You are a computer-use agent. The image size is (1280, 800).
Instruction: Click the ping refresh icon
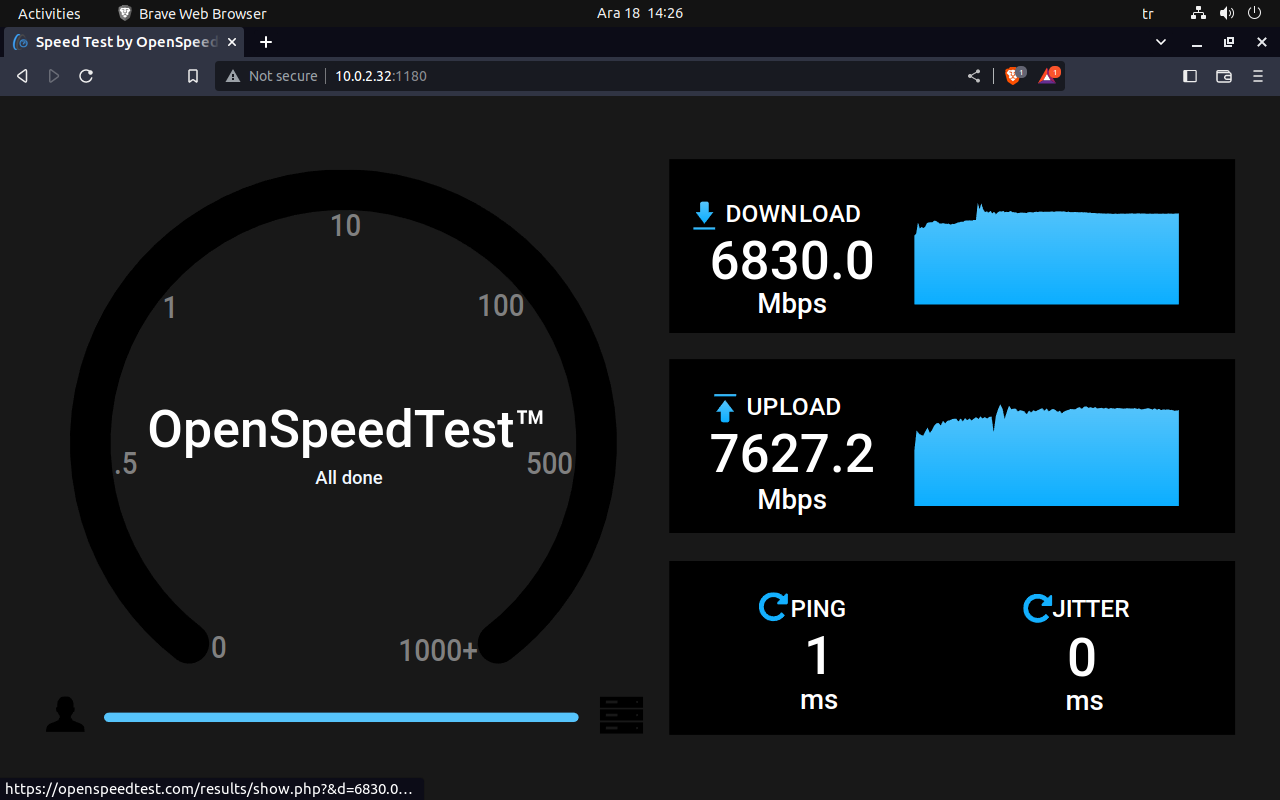pyautogui.click(x=772, y=607)
